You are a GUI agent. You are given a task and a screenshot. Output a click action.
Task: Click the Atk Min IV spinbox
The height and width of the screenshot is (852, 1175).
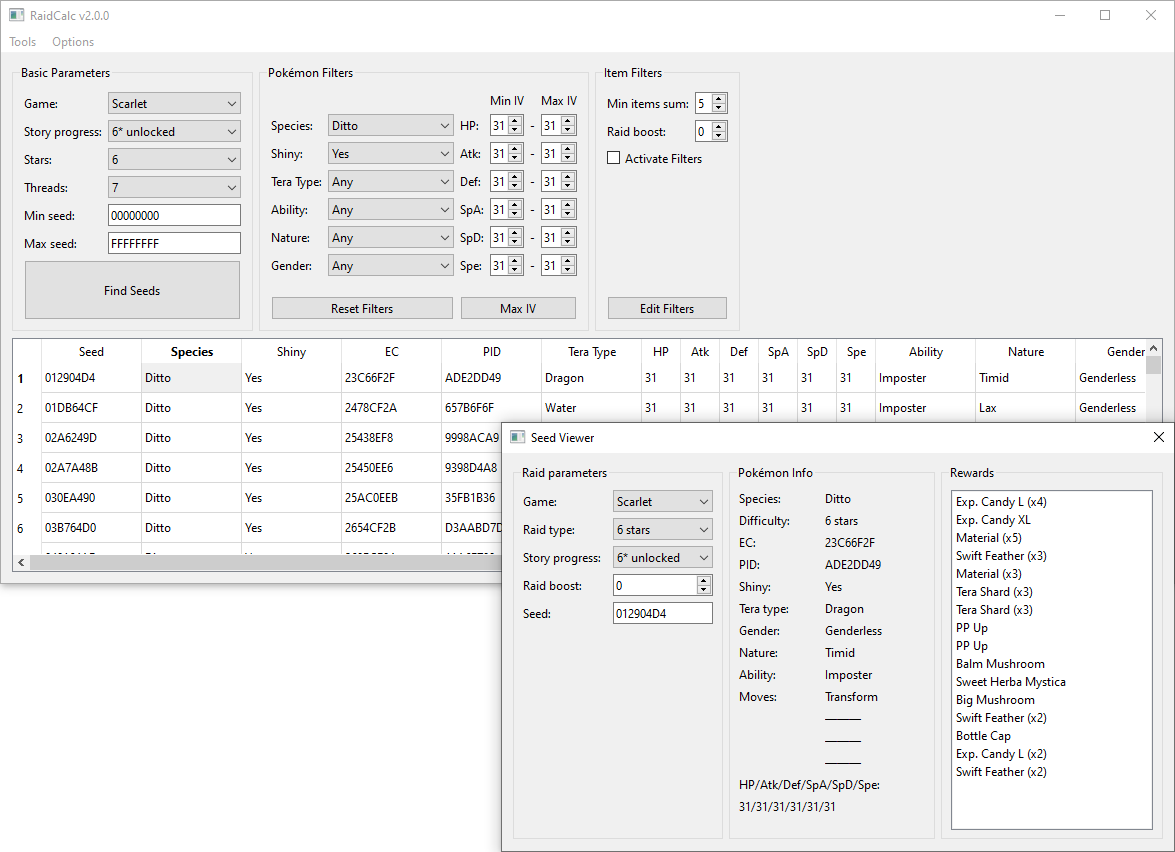tap(507, 154)
